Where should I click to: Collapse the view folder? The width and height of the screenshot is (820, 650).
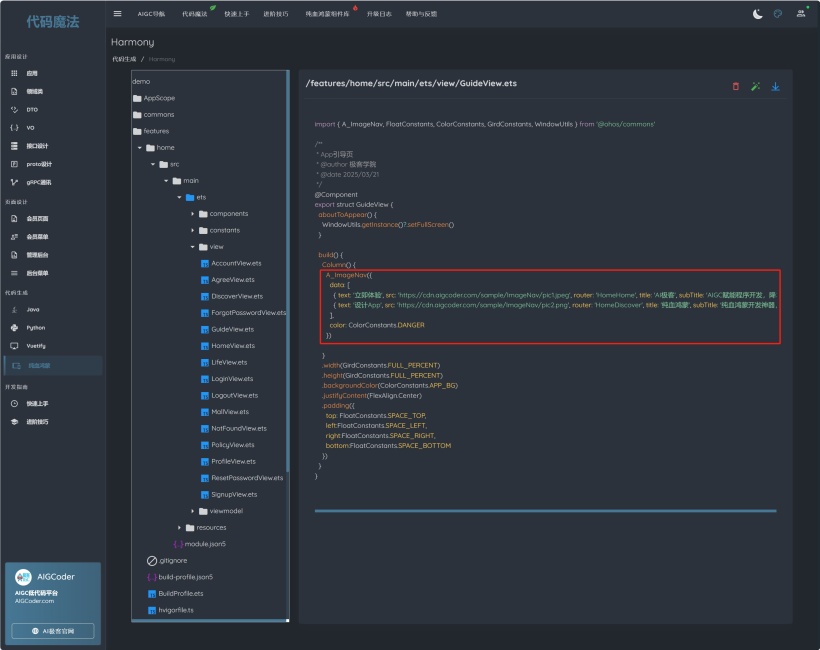tap(193, 247)
